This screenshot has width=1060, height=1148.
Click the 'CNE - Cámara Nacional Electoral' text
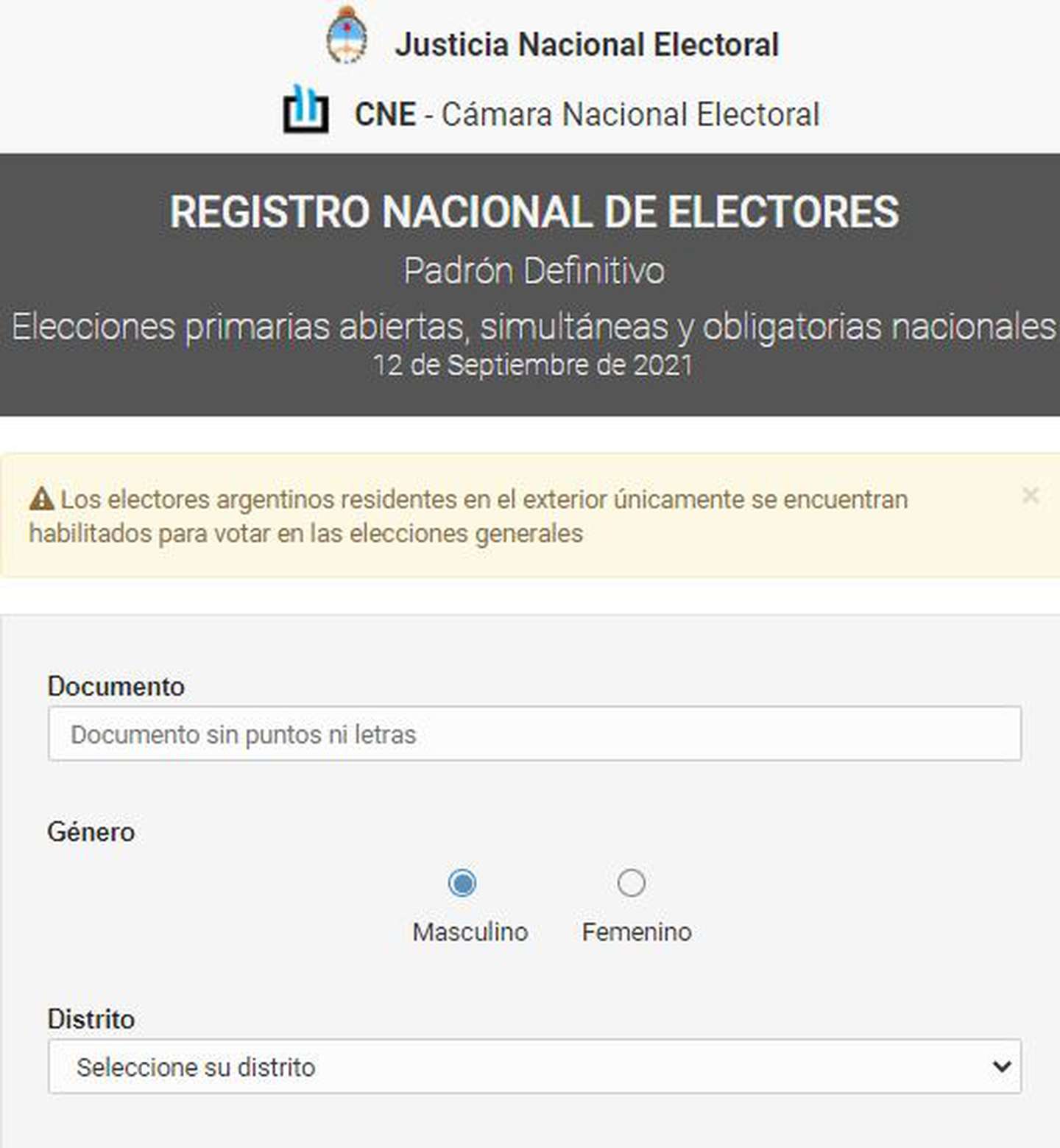(x=587, y=114)
